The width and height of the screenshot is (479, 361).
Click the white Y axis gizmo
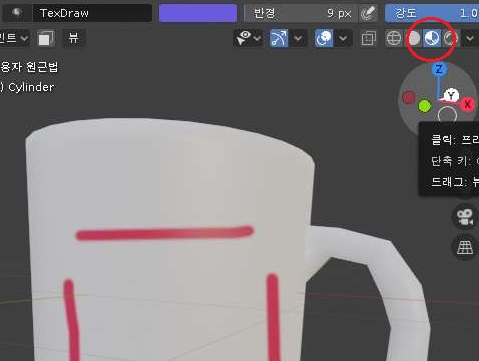[x=451, y=96]
